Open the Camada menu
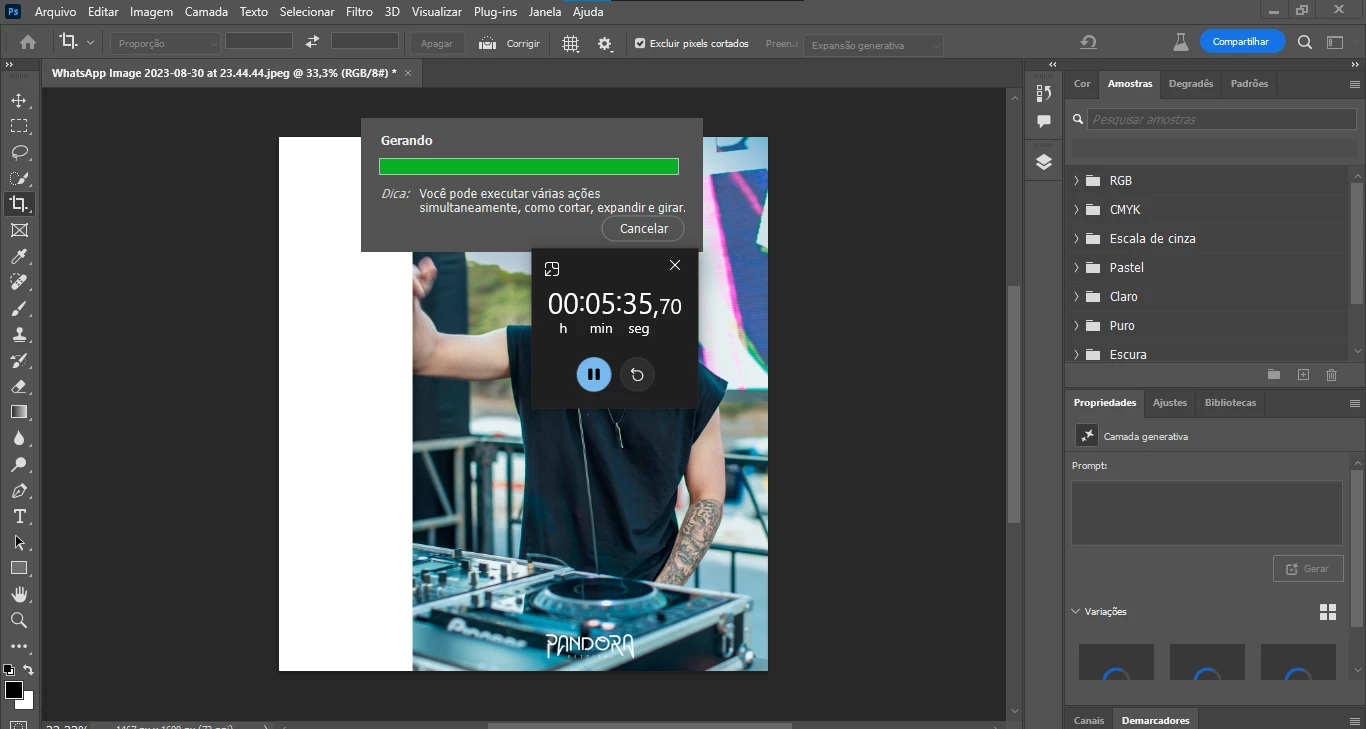Viewport: 1366px width, 729px height. [x=206, y=12]
